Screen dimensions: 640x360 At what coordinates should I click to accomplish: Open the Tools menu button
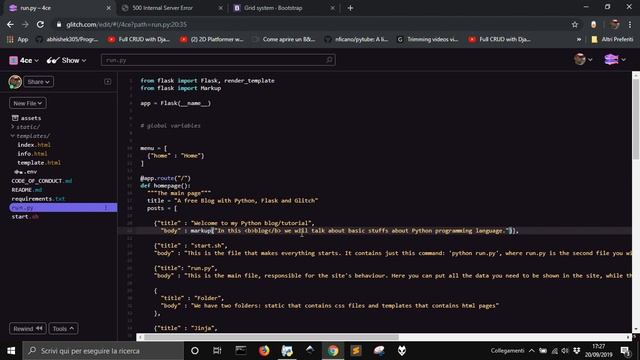click(63, 329)
